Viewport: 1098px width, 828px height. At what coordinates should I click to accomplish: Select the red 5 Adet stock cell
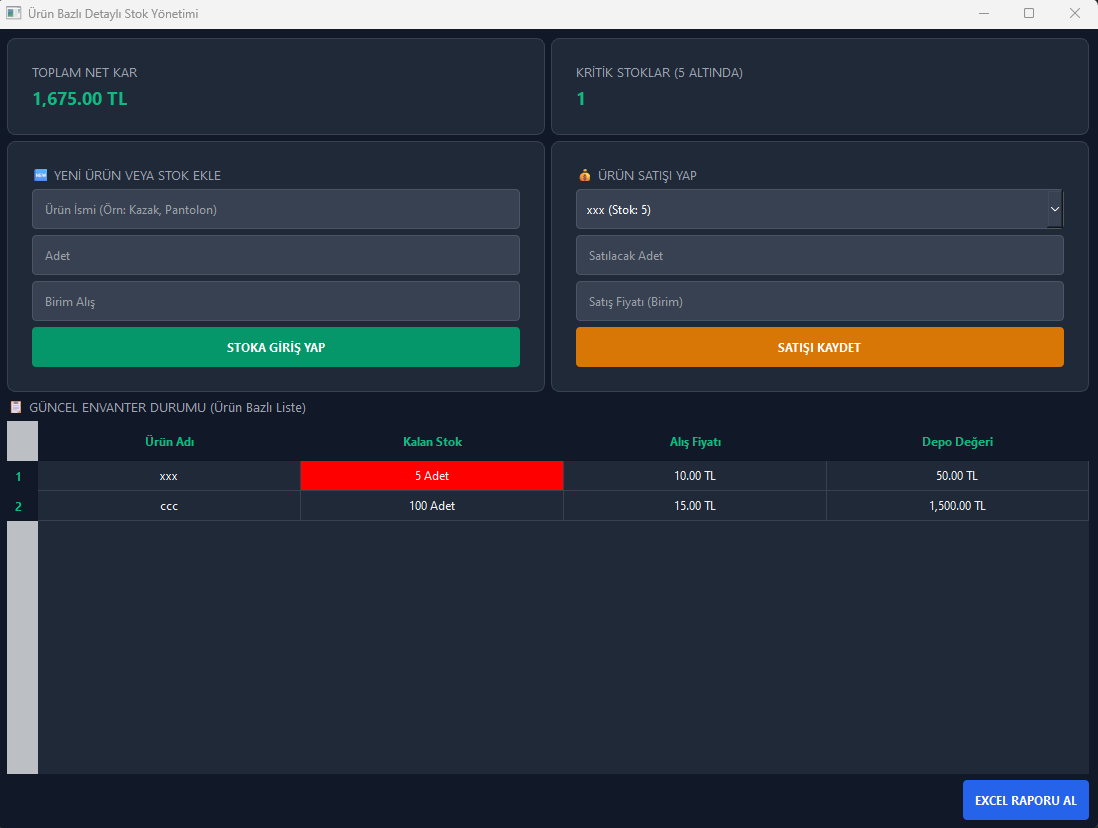(x=432, y=476)
